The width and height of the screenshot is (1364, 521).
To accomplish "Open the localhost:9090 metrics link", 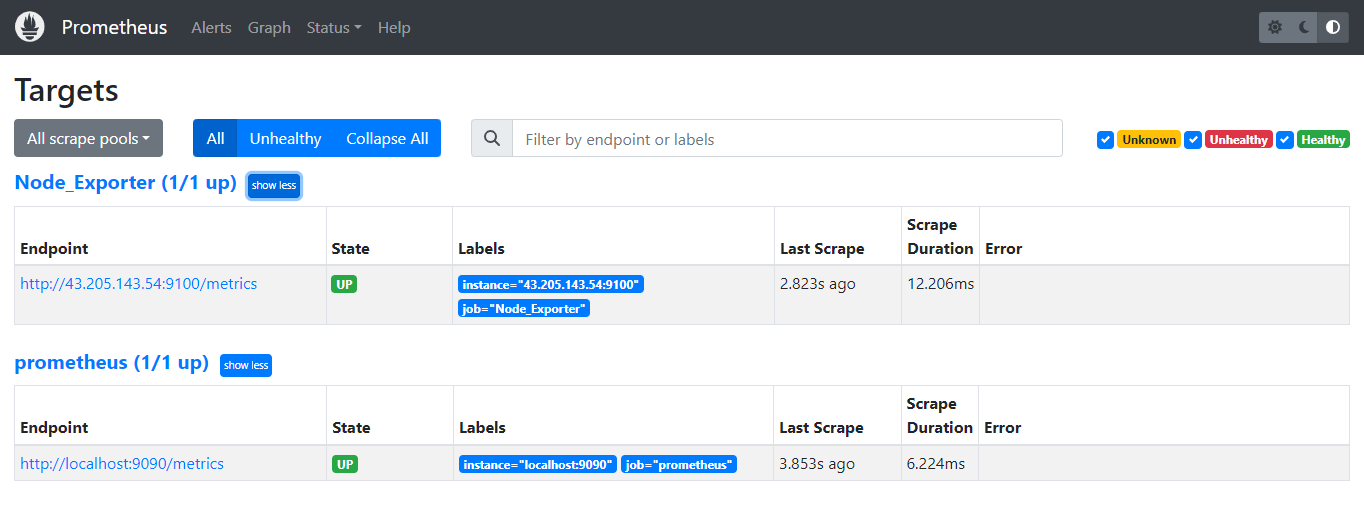I will click(x=122, y=464).
